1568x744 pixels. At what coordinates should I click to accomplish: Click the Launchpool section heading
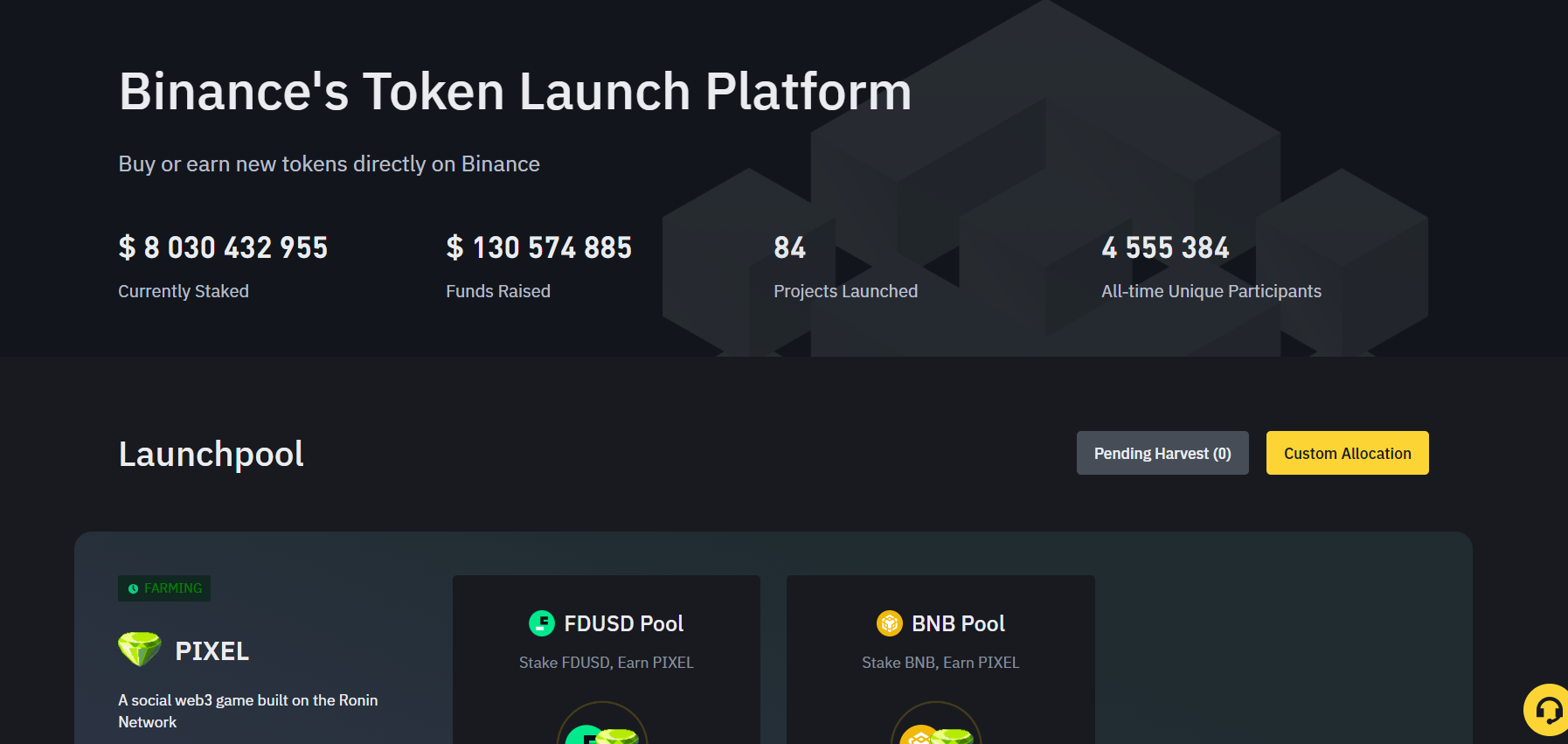coord(212,454)
